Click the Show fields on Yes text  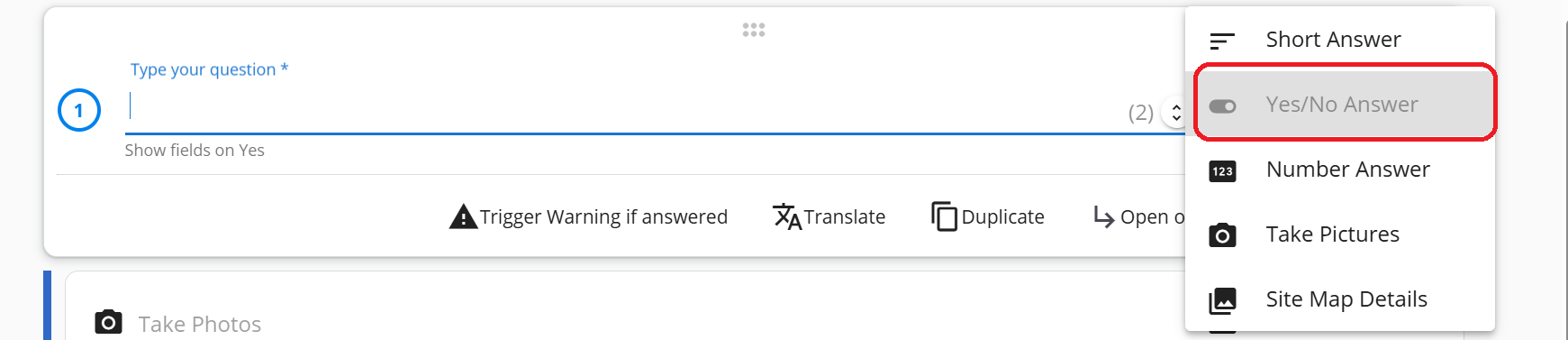click(195, 150)
